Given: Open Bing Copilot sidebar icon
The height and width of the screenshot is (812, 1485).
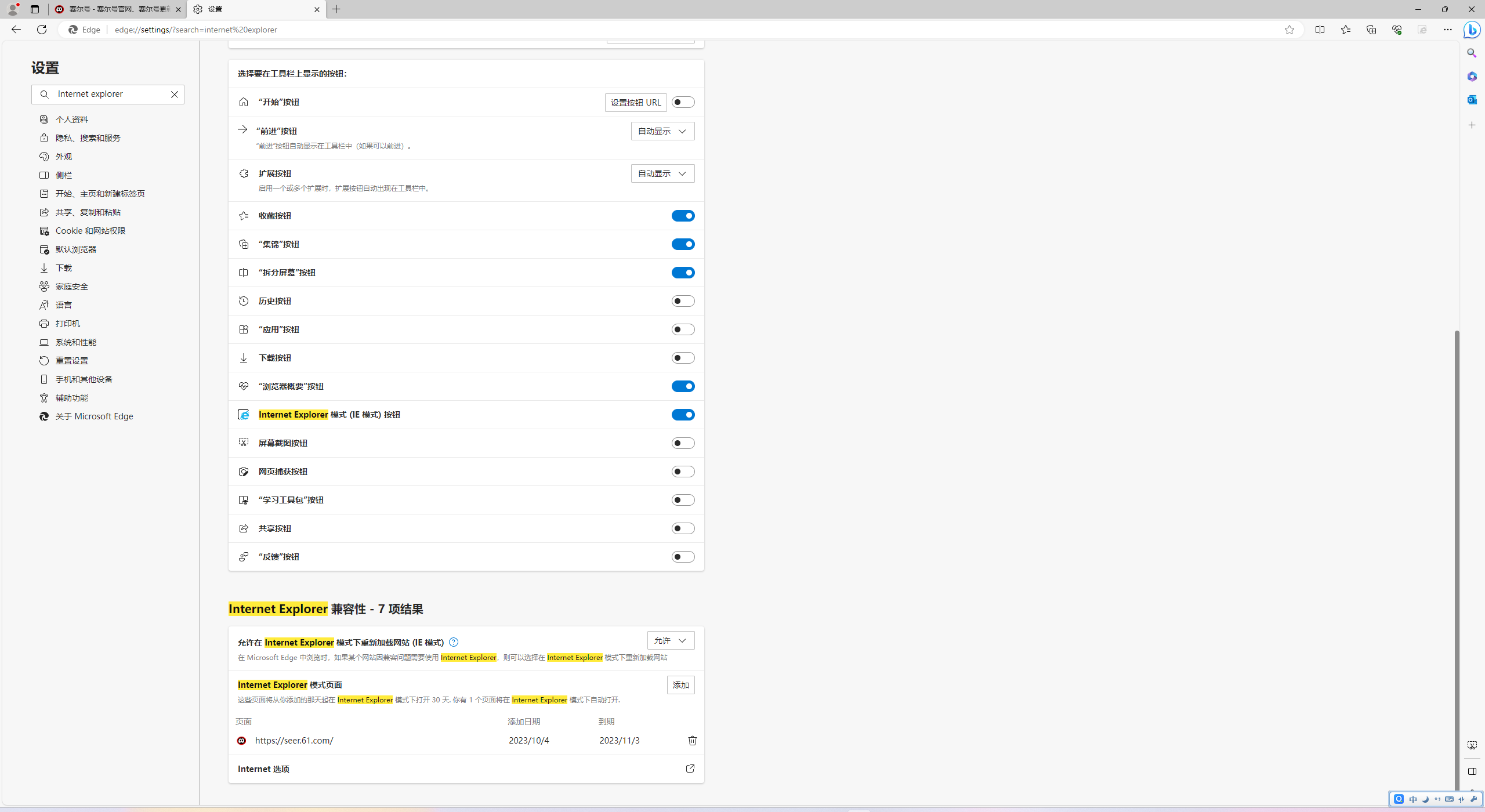Looking at the screenshot, I should click(x=1472, y=30).
